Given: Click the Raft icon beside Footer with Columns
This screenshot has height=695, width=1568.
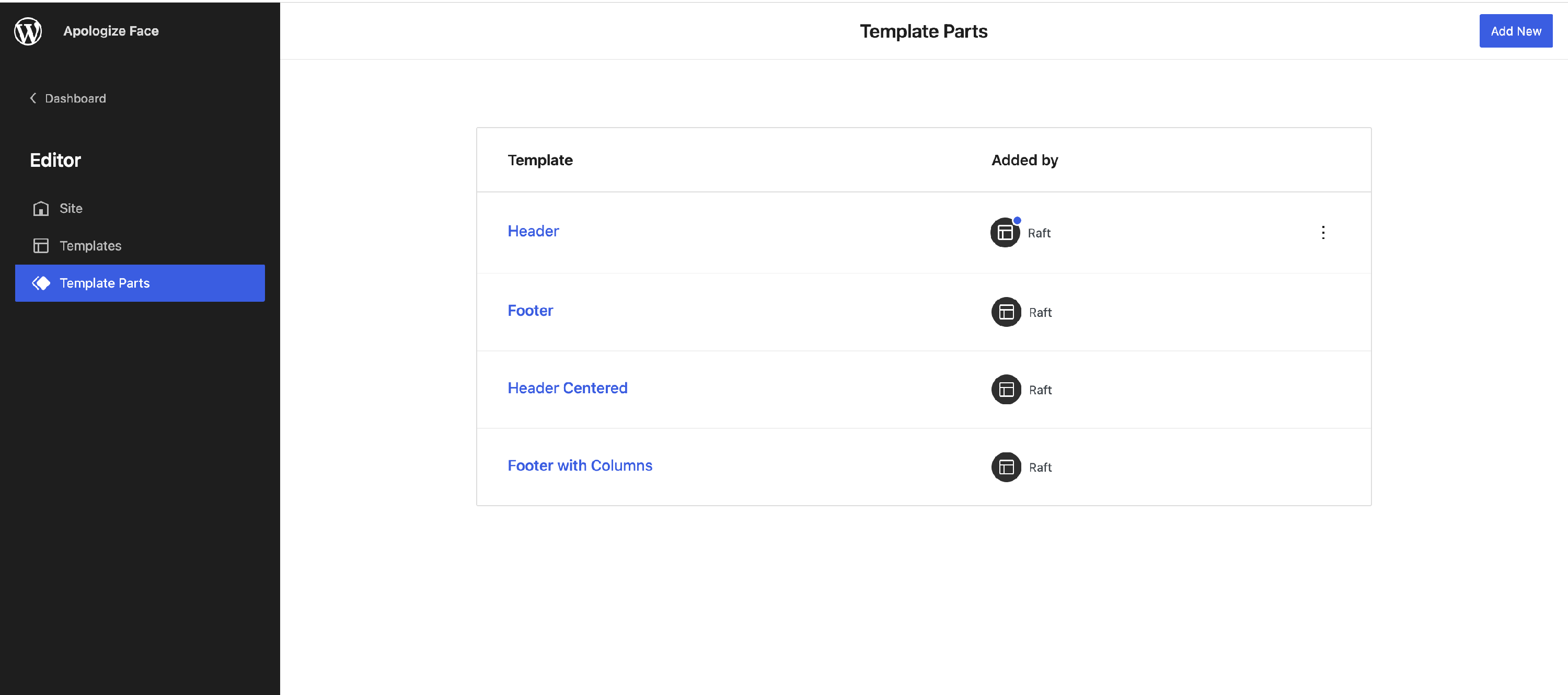Looking at the screenshot, I should click(1006, 466).
